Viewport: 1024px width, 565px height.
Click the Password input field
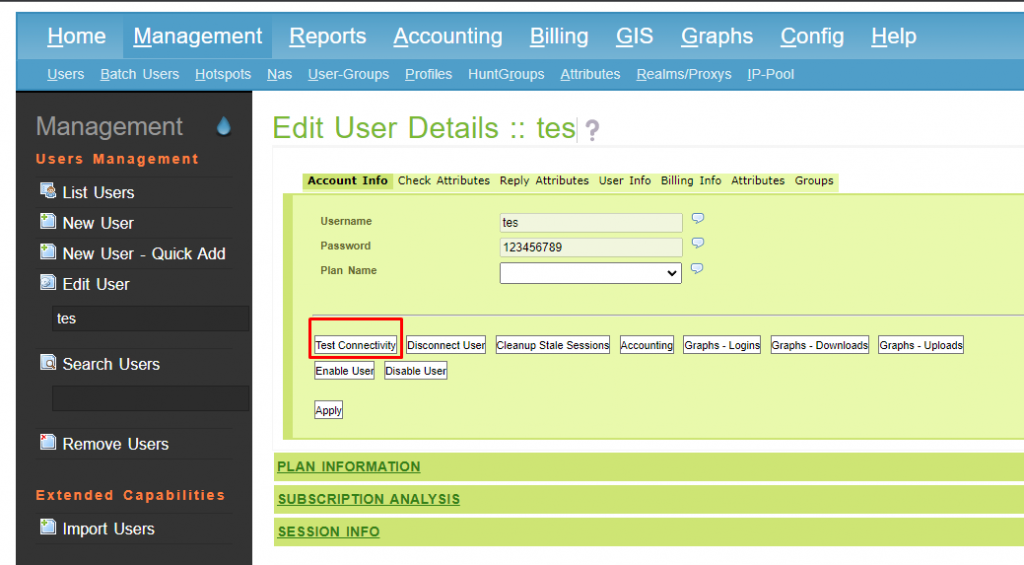point(590,247)
